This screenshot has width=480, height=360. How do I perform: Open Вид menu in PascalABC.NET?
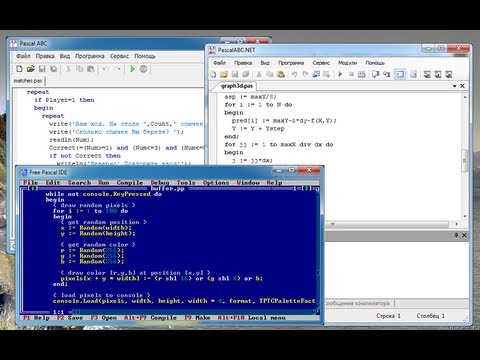click(265, 63)
